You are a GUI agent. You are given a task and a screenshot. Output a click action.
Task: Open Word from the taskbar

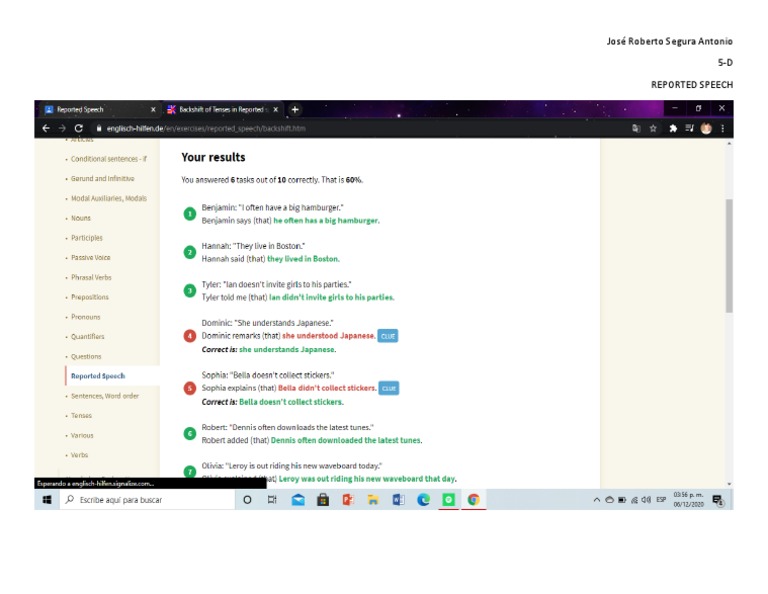(x=398, y=500)
